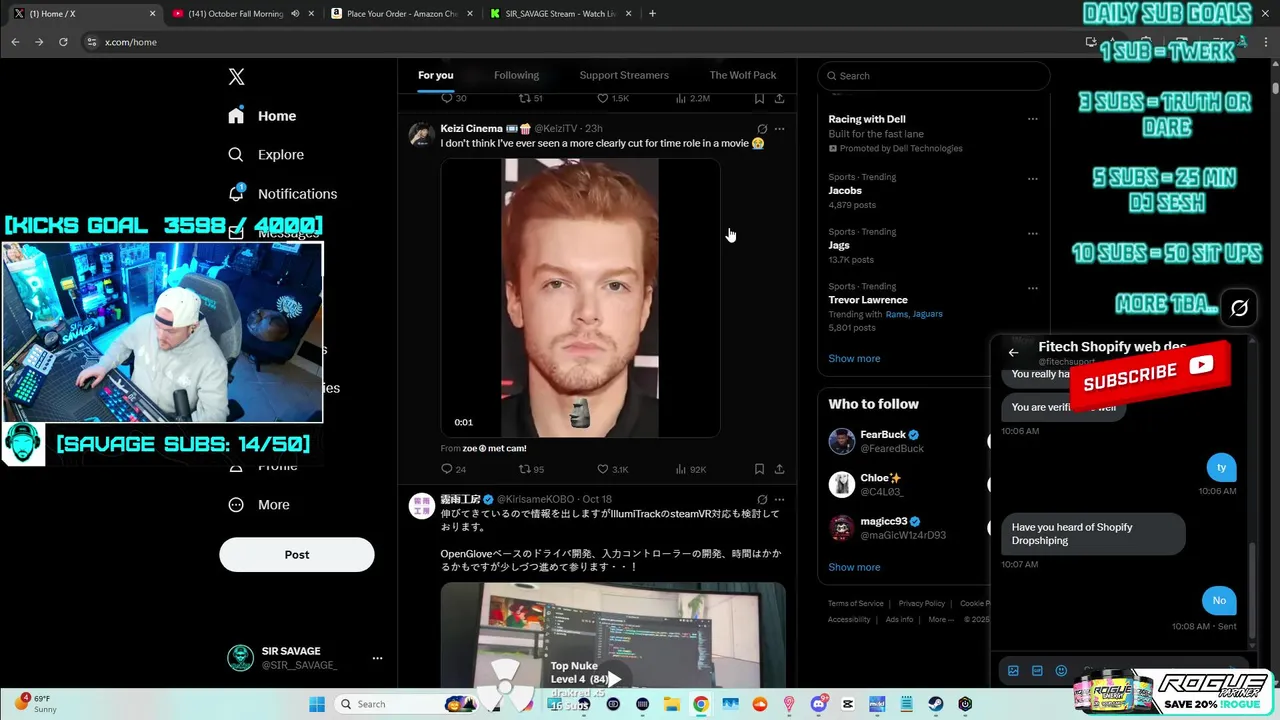The height and width of the screenshot is (720, 1280).
Task: Open Notifications in X sidebar
Action: point(282,194)
